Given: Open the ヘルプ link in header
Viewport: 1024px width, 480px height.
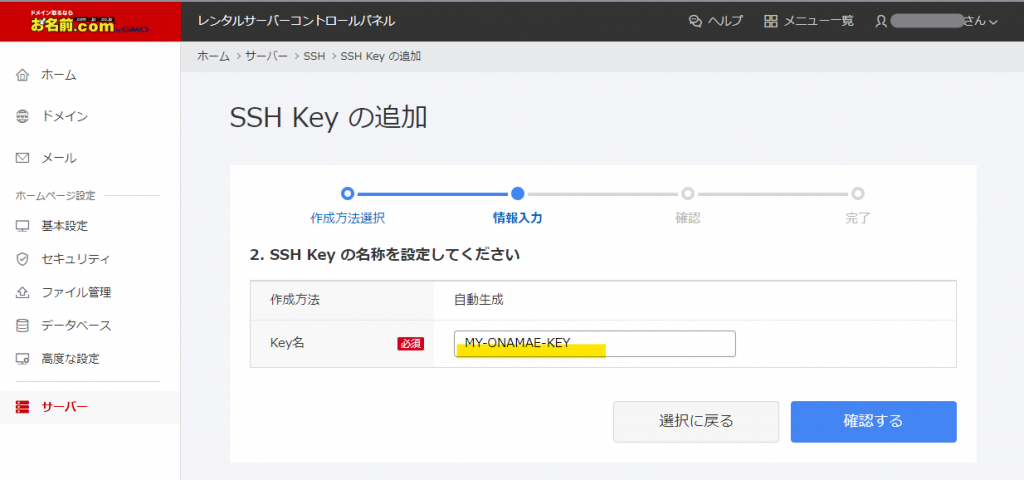Looking at the screenshot, I should 716,21.
